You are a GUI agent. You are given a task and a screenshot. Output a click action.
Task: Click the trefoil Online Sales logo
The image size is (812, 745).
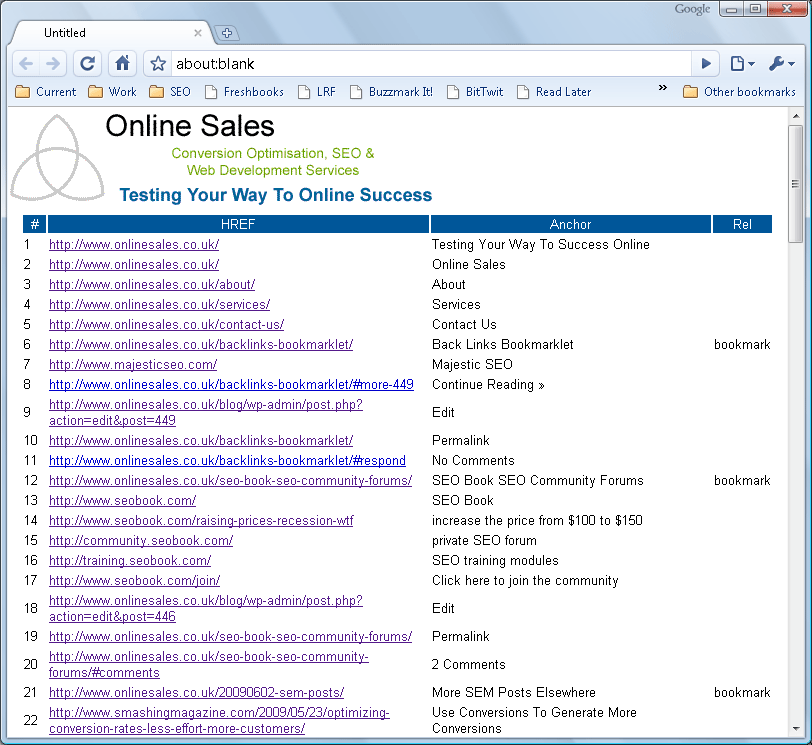pyautogui.click(x=57, y=158)
